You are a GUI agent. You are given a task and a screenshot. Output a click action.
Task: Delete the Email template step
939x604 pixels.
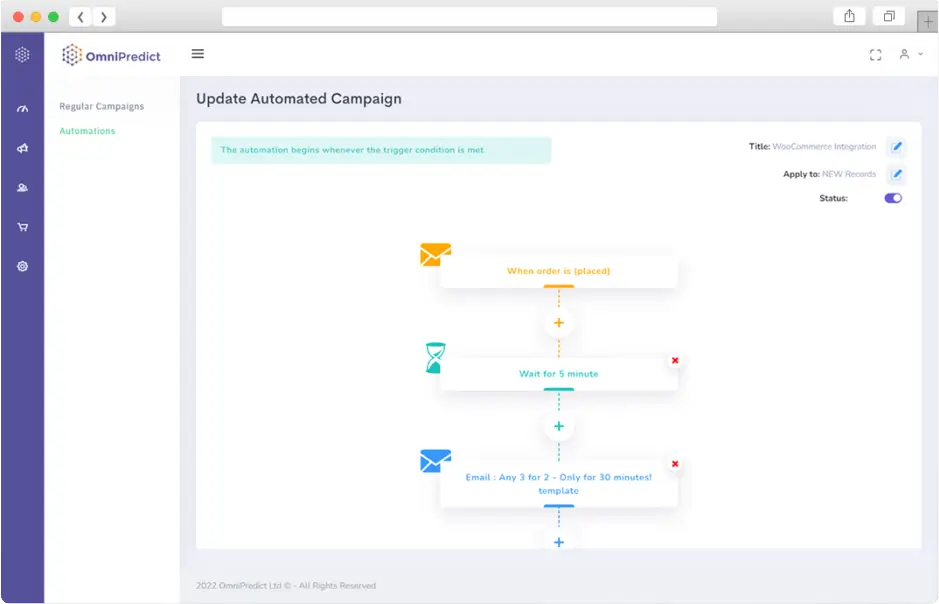(675, 464)
